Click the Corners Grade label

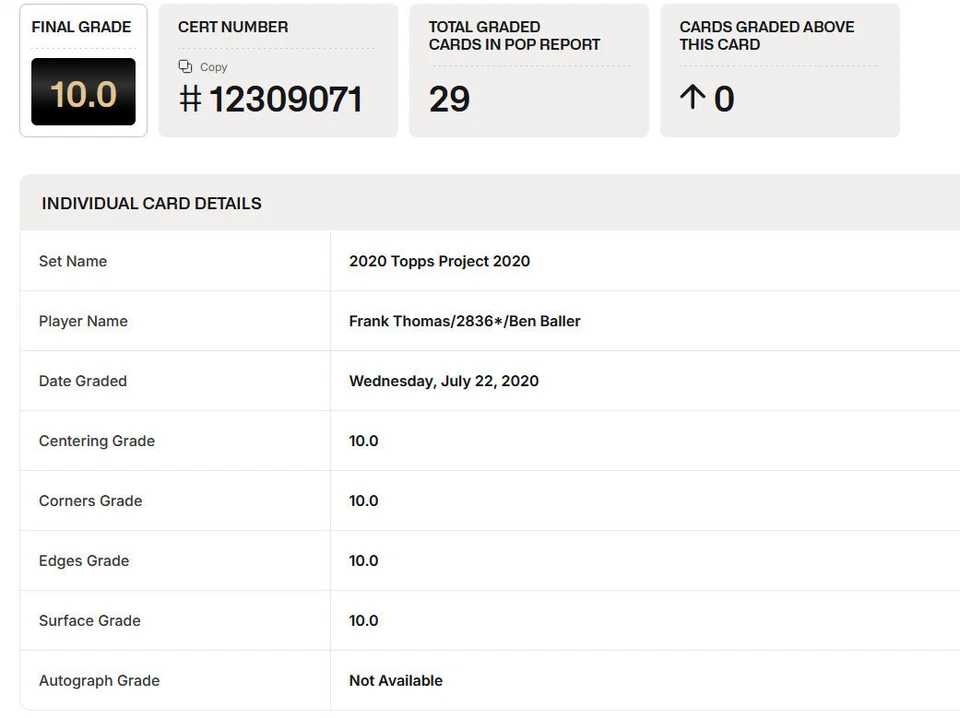coord(91,501)
